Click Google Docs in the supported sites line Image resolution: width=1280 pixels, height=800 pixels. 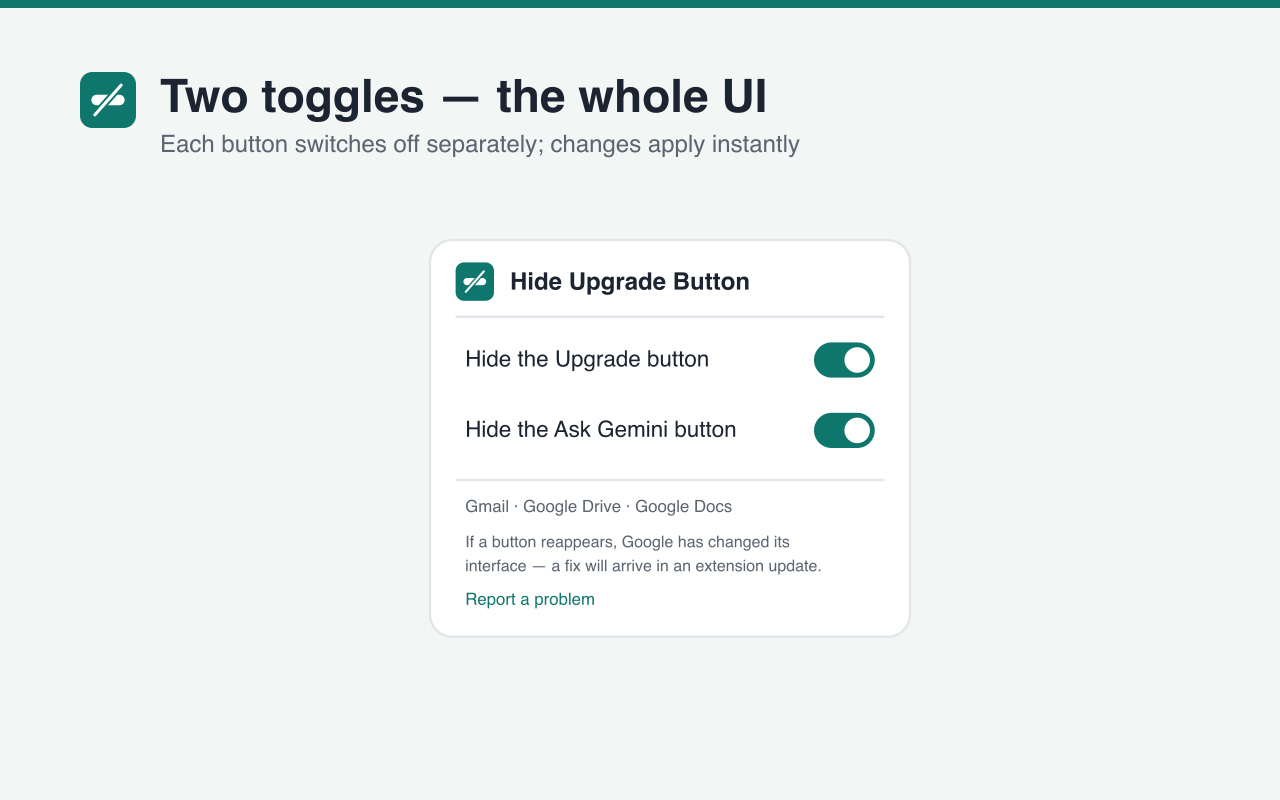tap(684, 506)
